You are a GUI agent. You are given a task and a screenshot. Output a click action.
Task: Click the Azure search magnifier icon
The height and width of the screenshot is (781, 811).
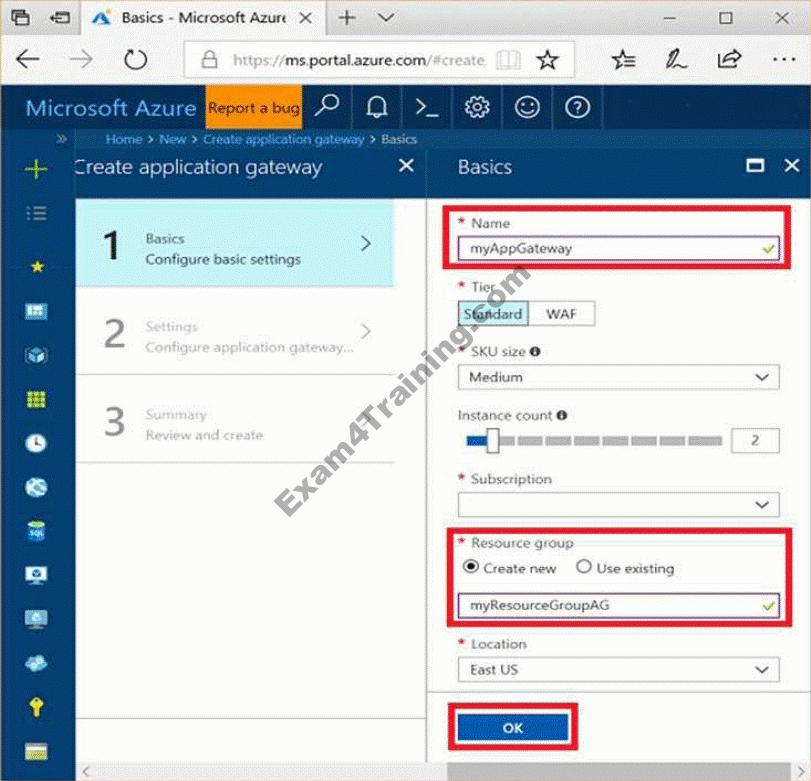[x=327, y=107]
